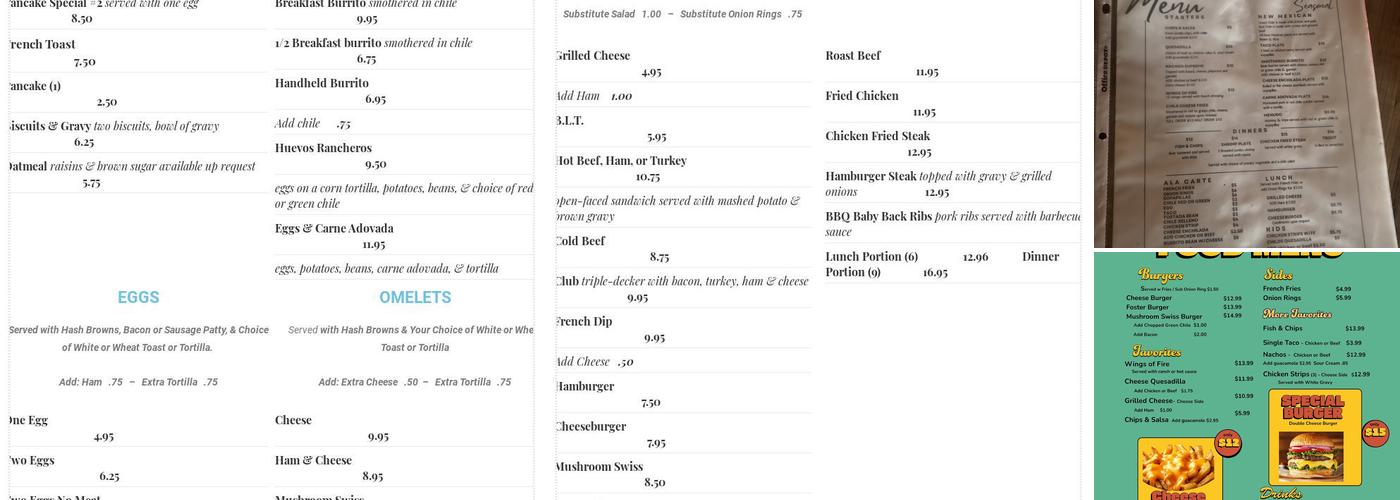Open the paper menu photo thumbnail
This screenshot has height=500, width=1400.
coord(1246,123)
